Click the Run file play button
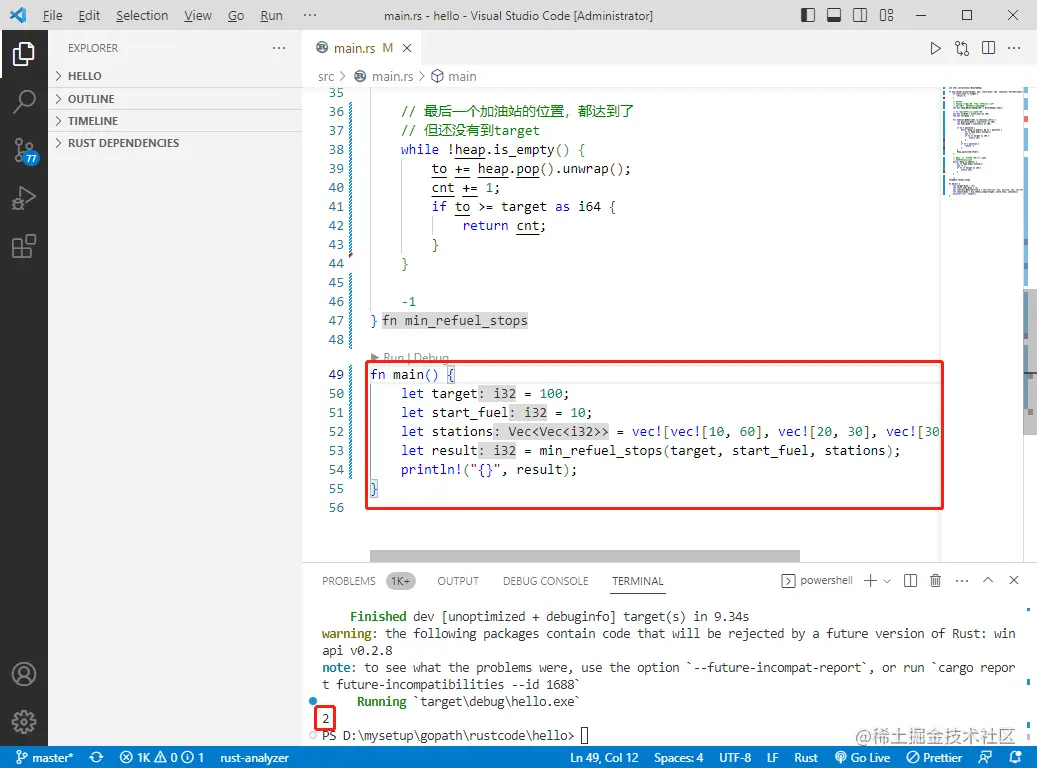The height and width of the screenshot is (768, 1037). 935,48
